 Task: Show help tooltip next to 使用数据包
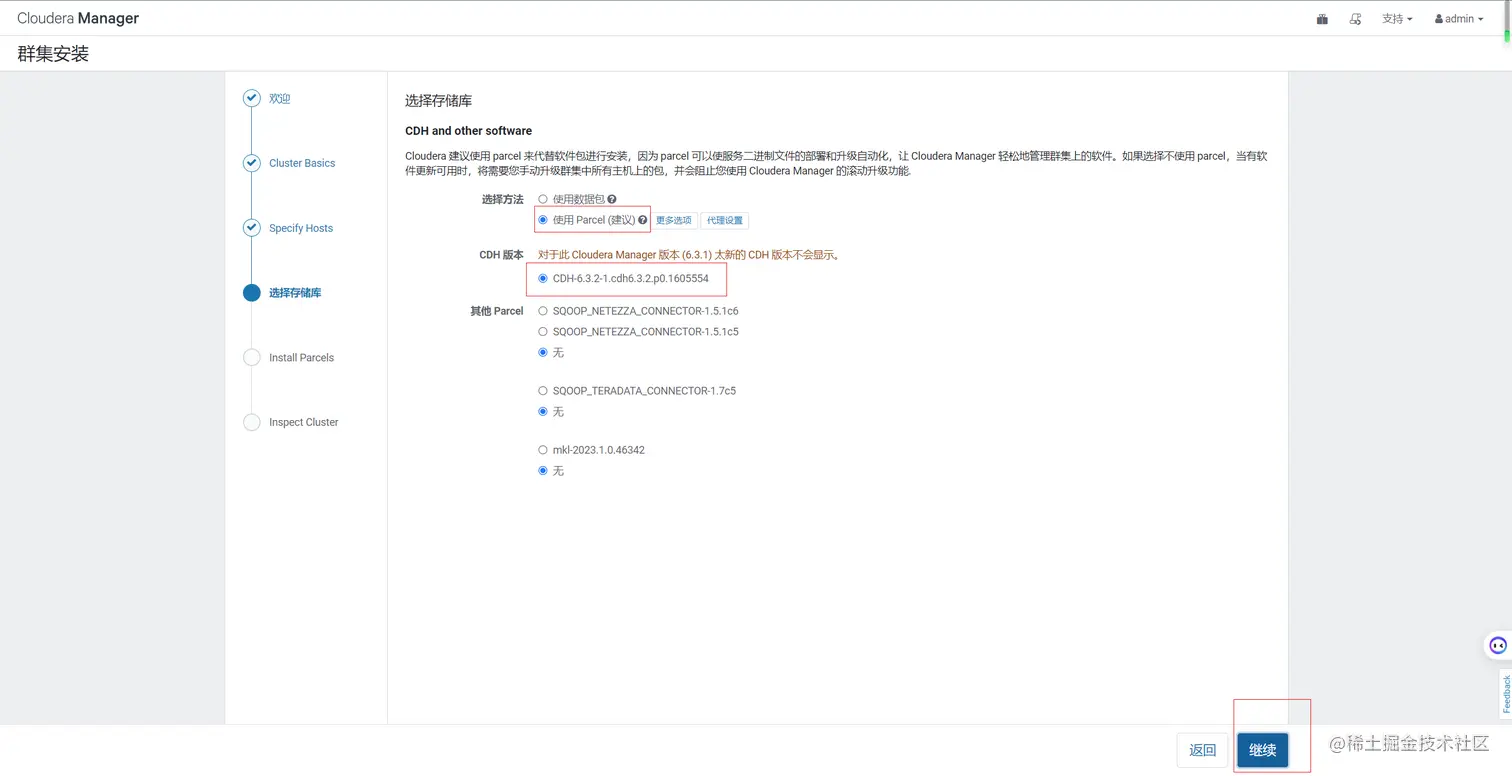pyautogui.click(x=612, y=199)
